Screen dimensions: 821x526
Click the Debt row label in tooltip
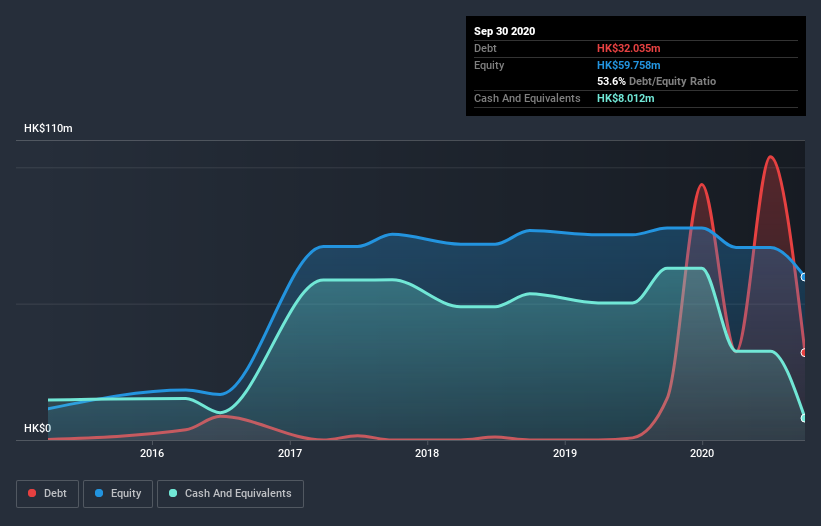coord(485,48)
